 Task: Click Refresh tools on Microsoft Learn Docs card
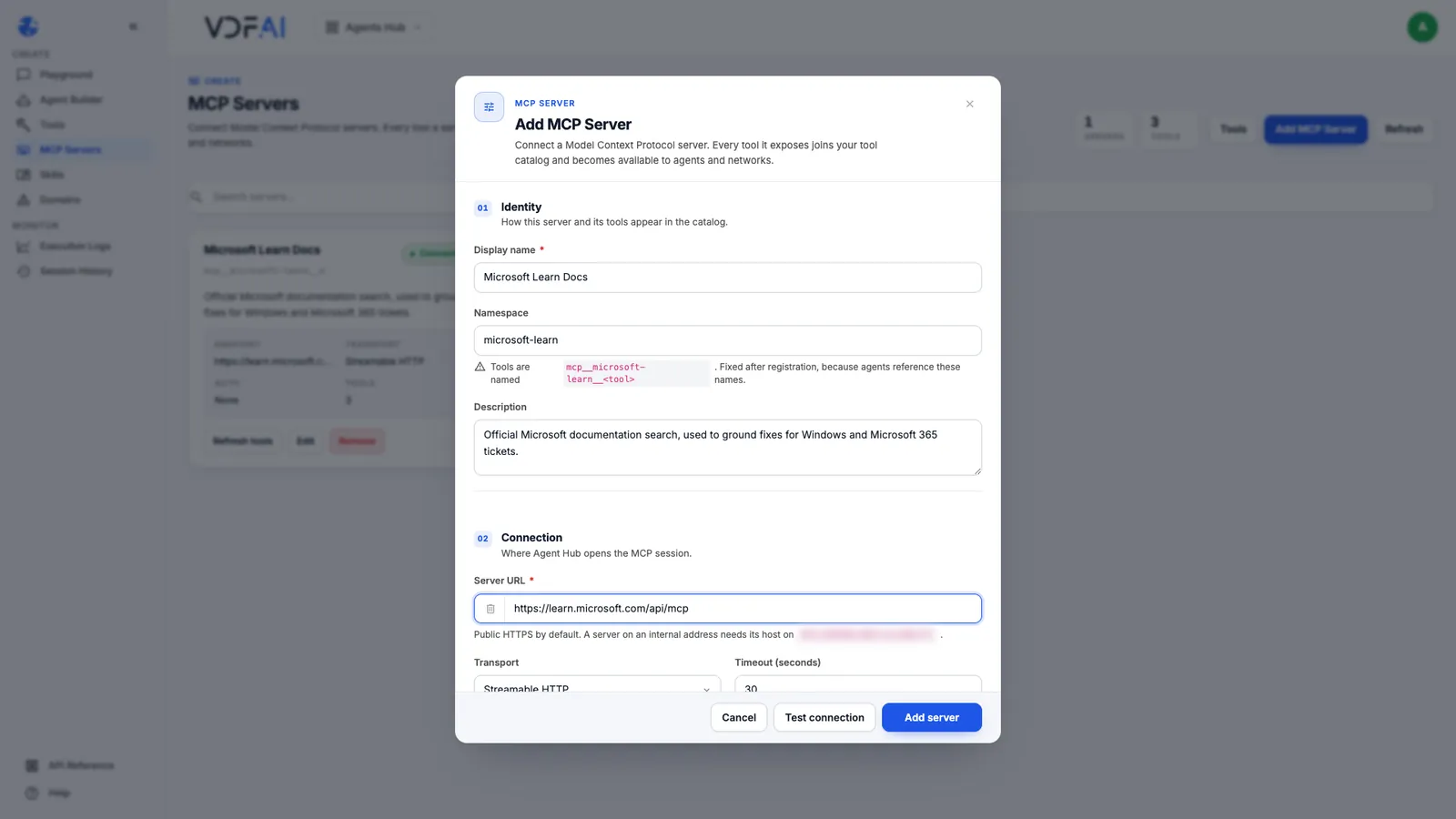(x=243, y=441)
